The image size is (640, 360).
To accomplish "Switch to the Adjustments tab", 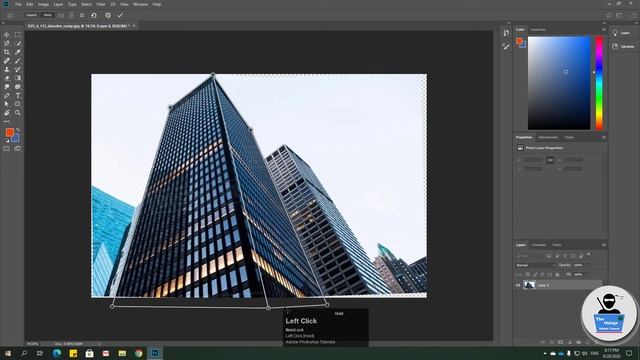I will pyautogui.click(x=548, y=138).
